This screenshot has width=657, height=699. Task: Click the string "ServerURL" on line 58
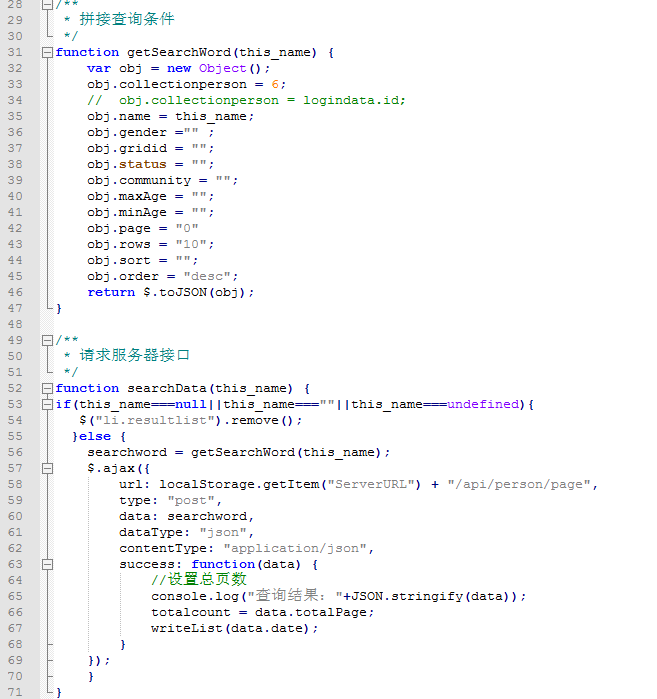tap(371, 485)
